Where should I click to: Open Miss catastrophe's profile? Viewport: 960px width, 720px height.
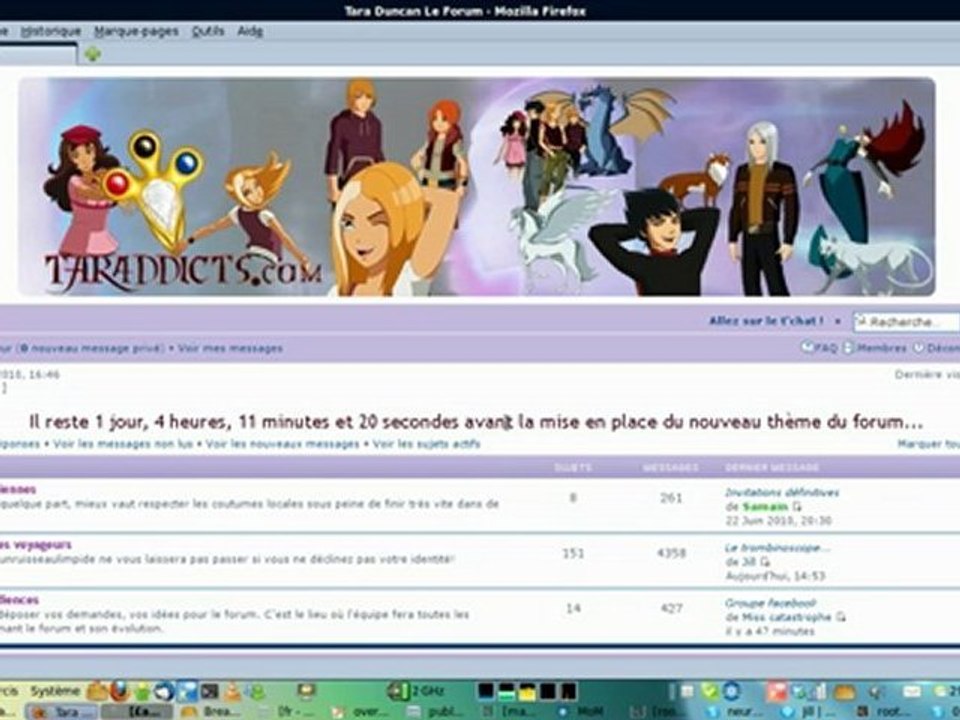(786, 617)
